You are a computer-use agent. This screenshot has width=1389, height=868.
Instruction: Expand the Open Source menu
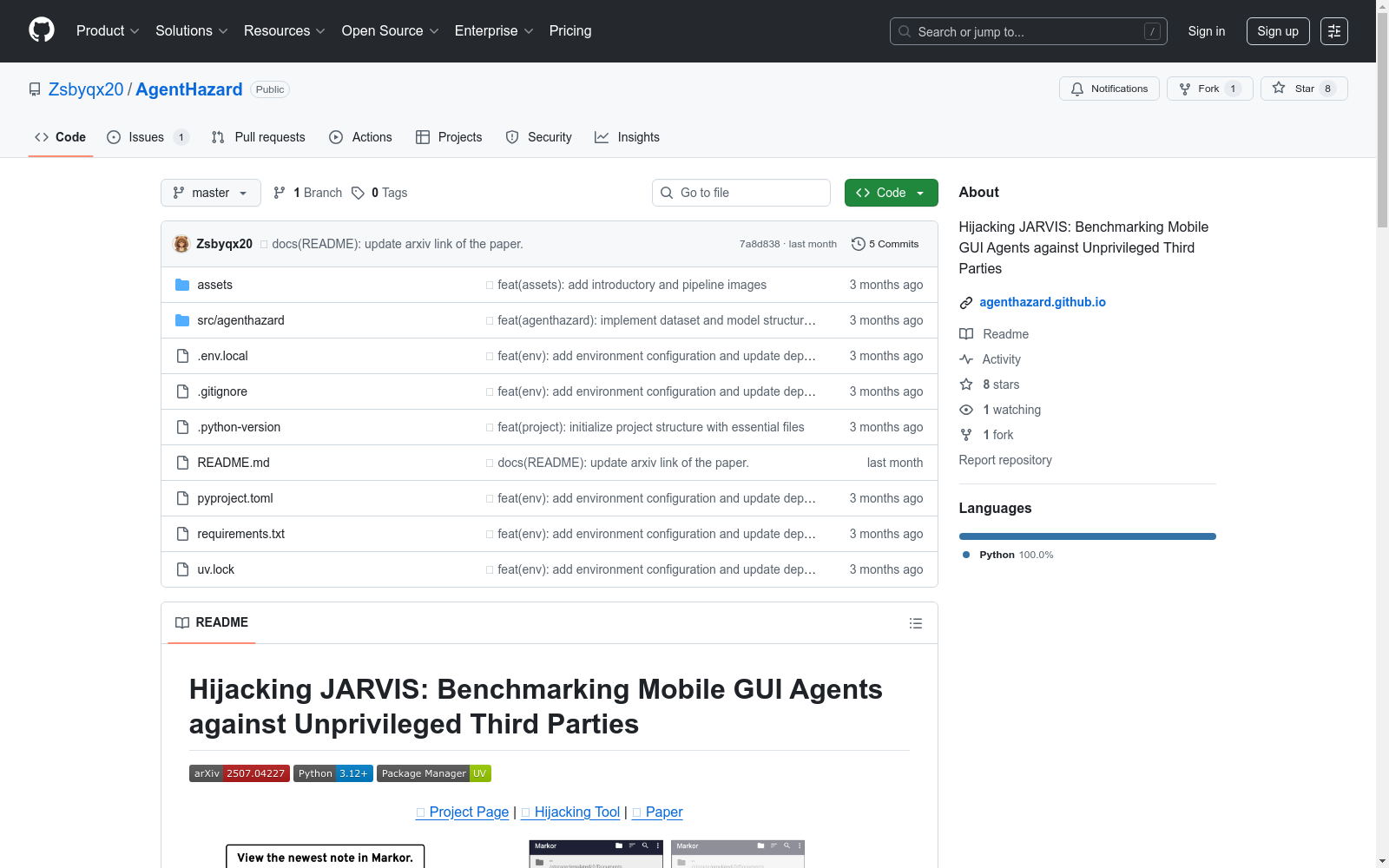[391, 30]
